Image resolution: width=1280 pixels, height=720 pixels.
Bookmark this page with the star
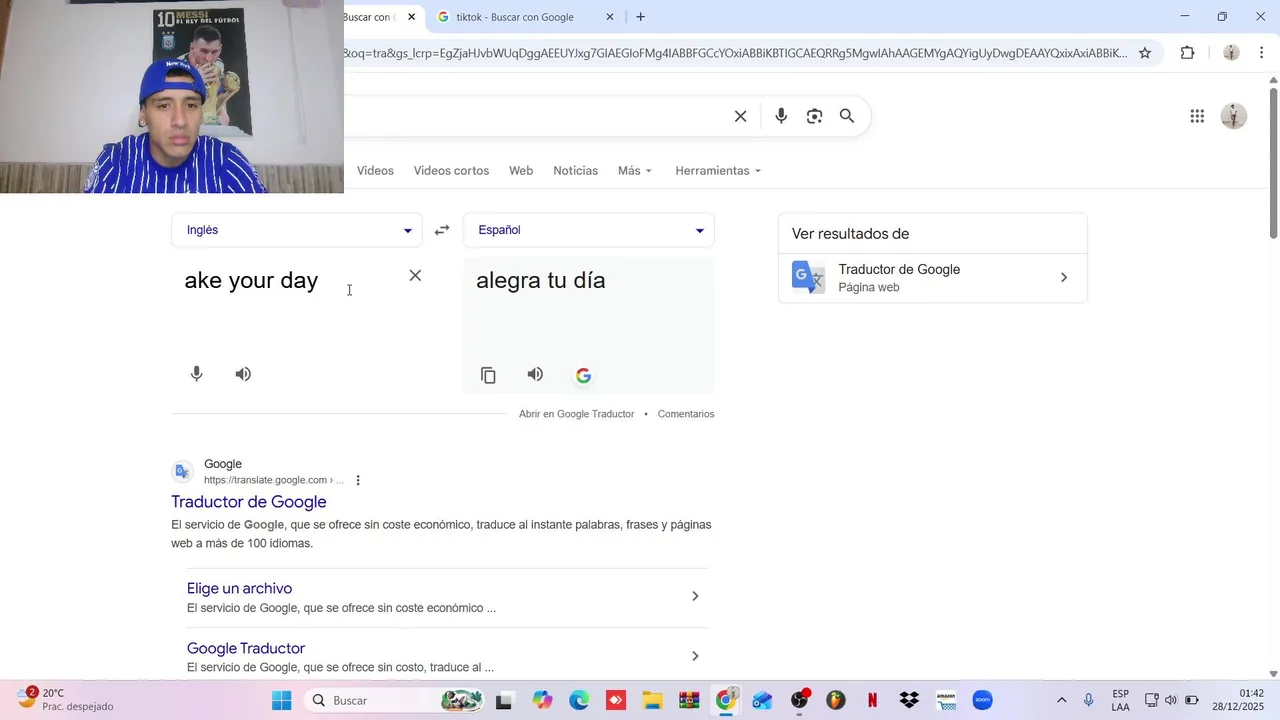click(1145, 53)
